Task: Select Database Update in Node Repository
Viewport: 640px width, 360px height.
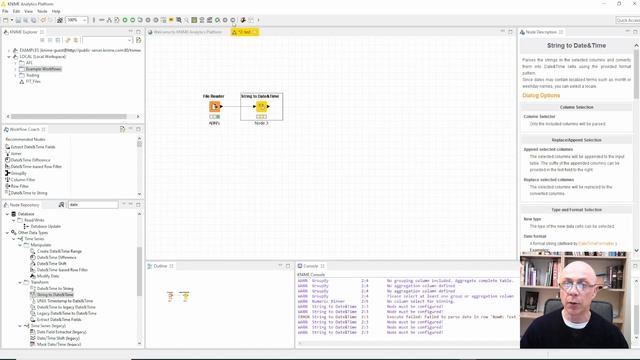Action: (45, 226)
